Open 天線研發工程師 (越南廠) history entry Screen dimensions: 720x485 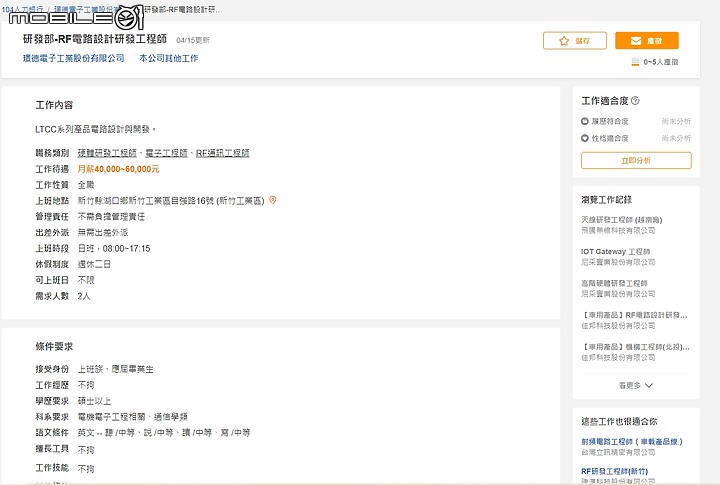pos(622,220)
